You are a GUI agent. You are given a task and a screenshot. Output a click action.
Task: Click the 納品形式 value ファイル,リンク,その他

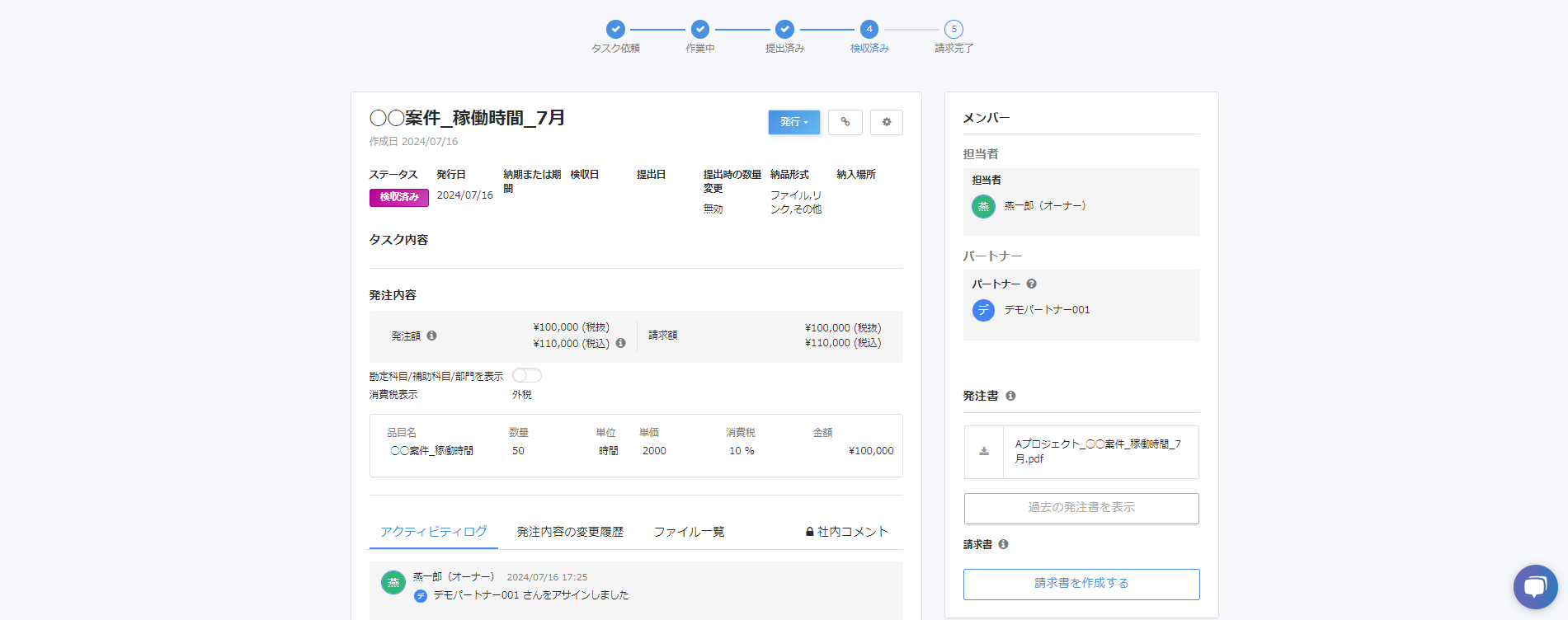pyautogui.click(x=796, y=202)
